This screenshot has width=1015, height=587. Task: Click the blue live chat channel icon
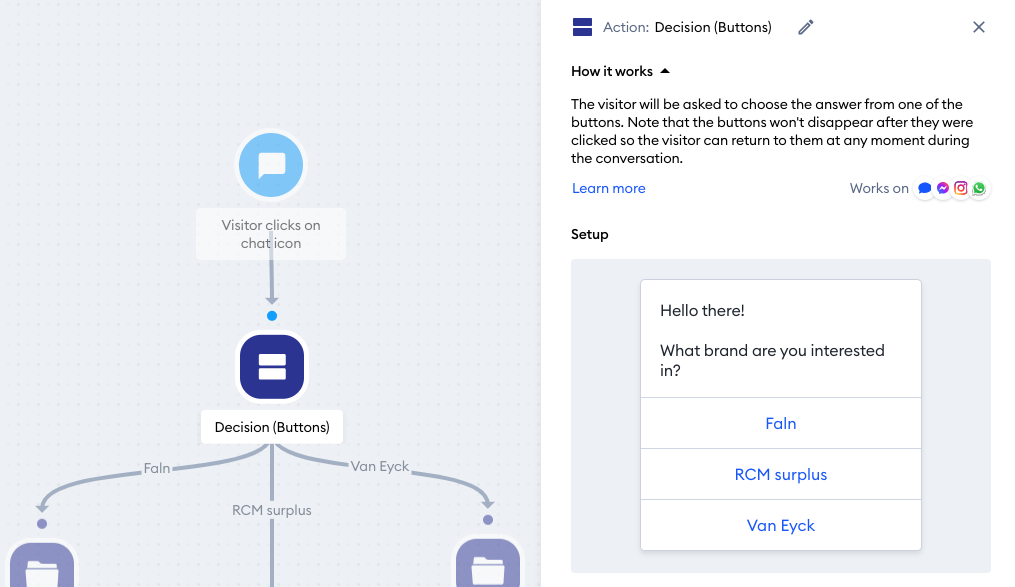925,188
